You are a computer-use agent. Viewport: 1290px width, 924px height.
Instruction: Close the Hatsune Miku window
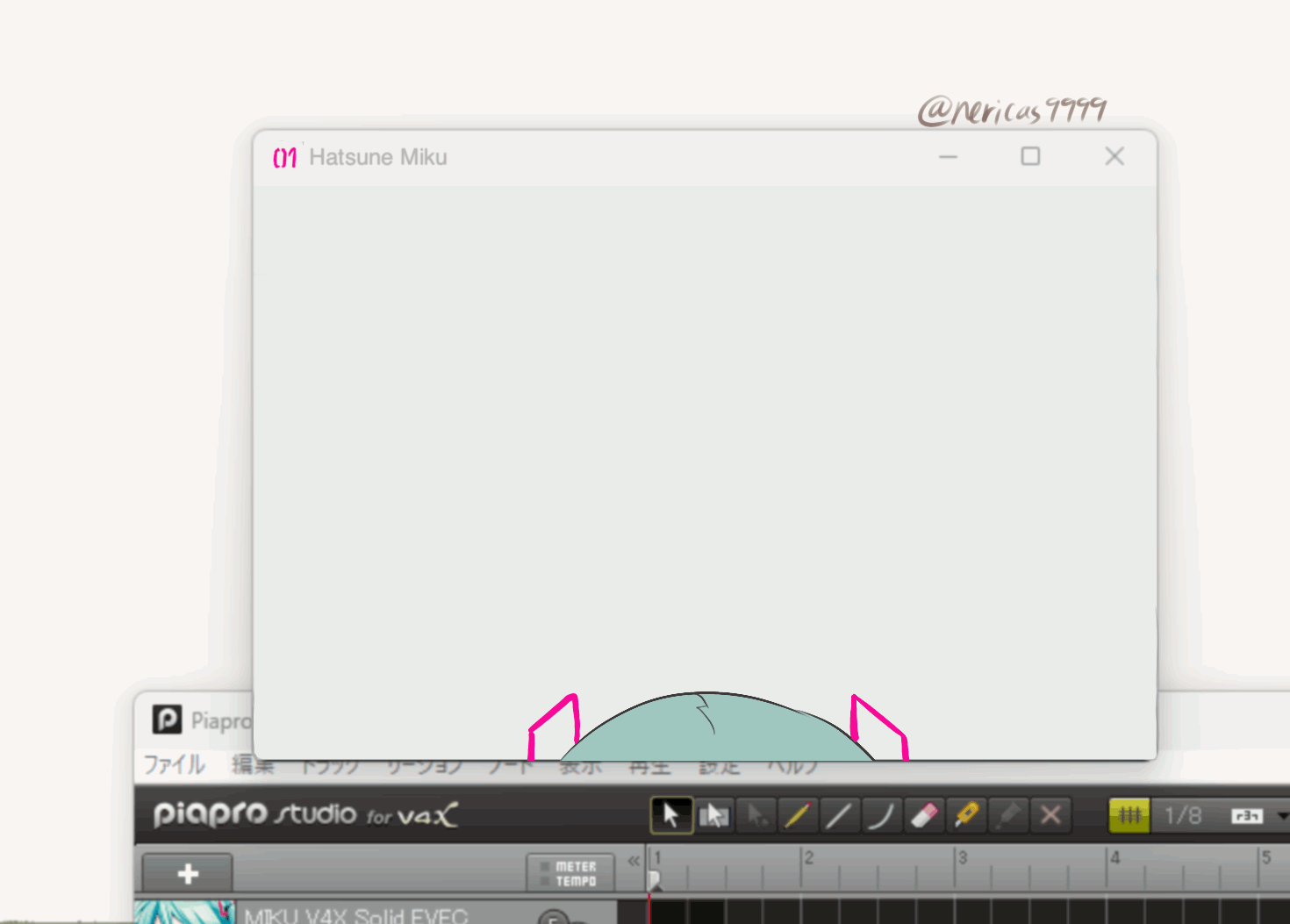[1114, 156]
